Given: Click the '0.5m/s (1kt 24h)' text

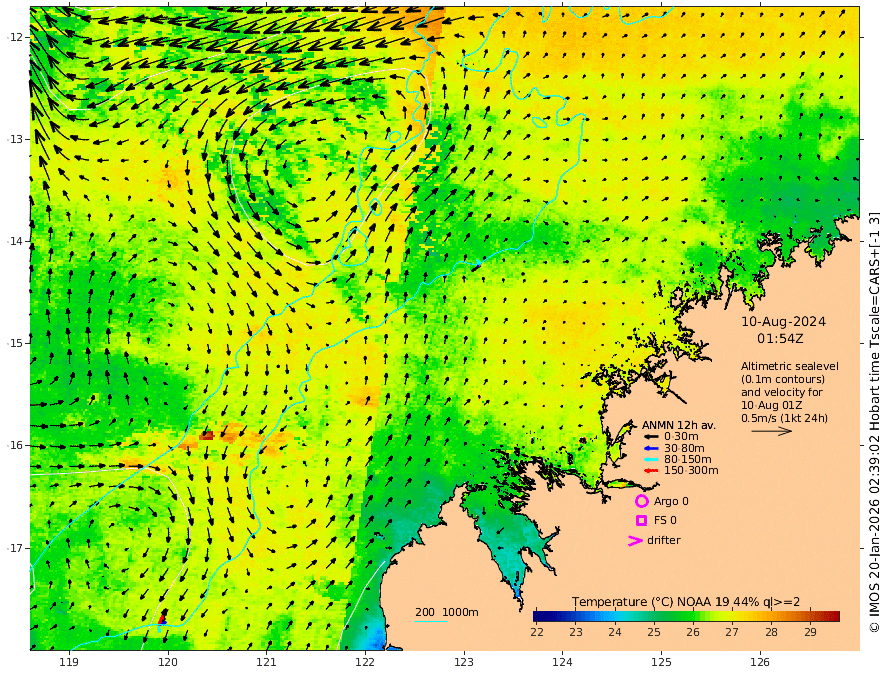Looking at the screenshot, I should 785,418.
